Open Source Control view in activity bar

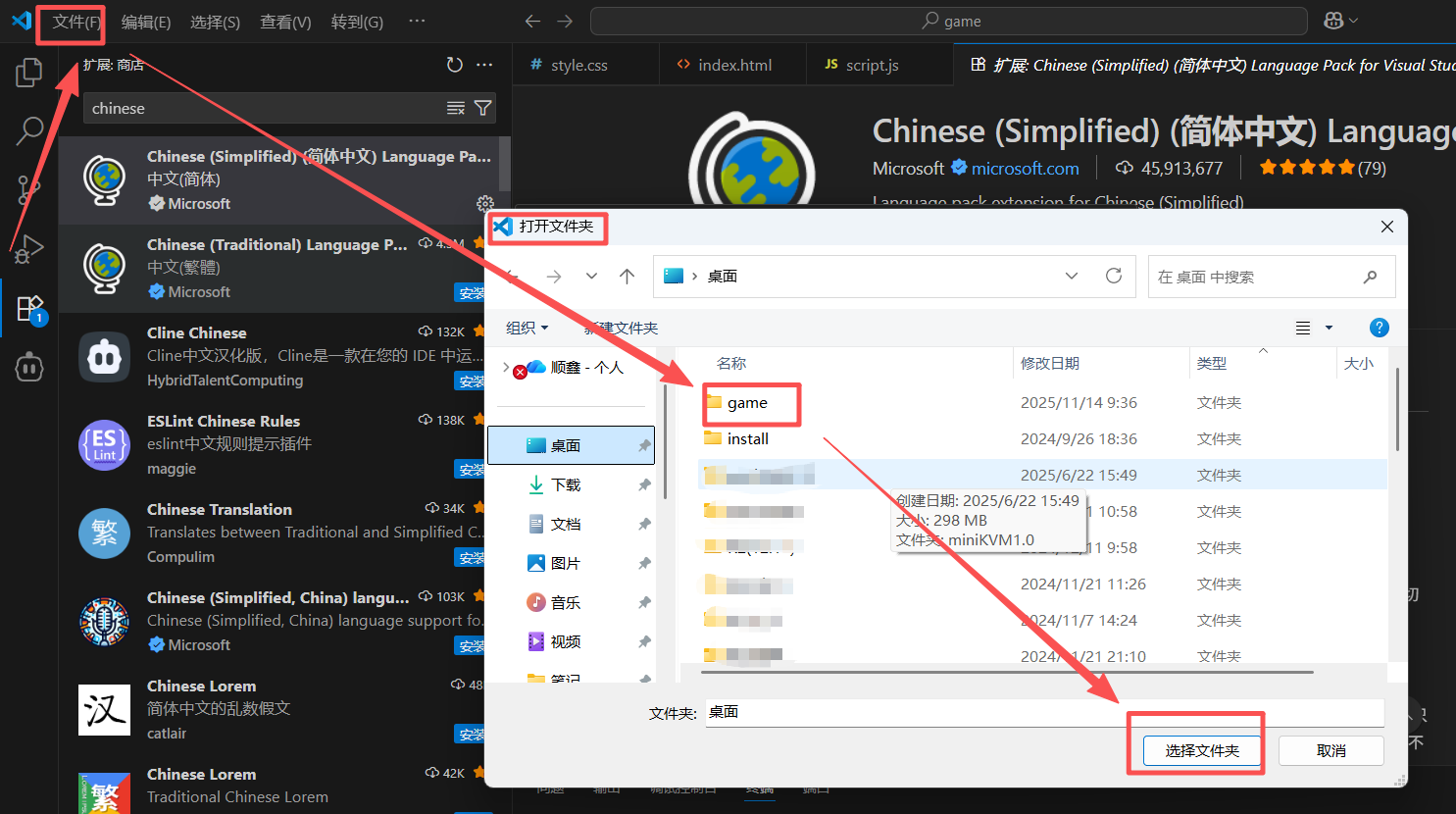pos(29,189)
